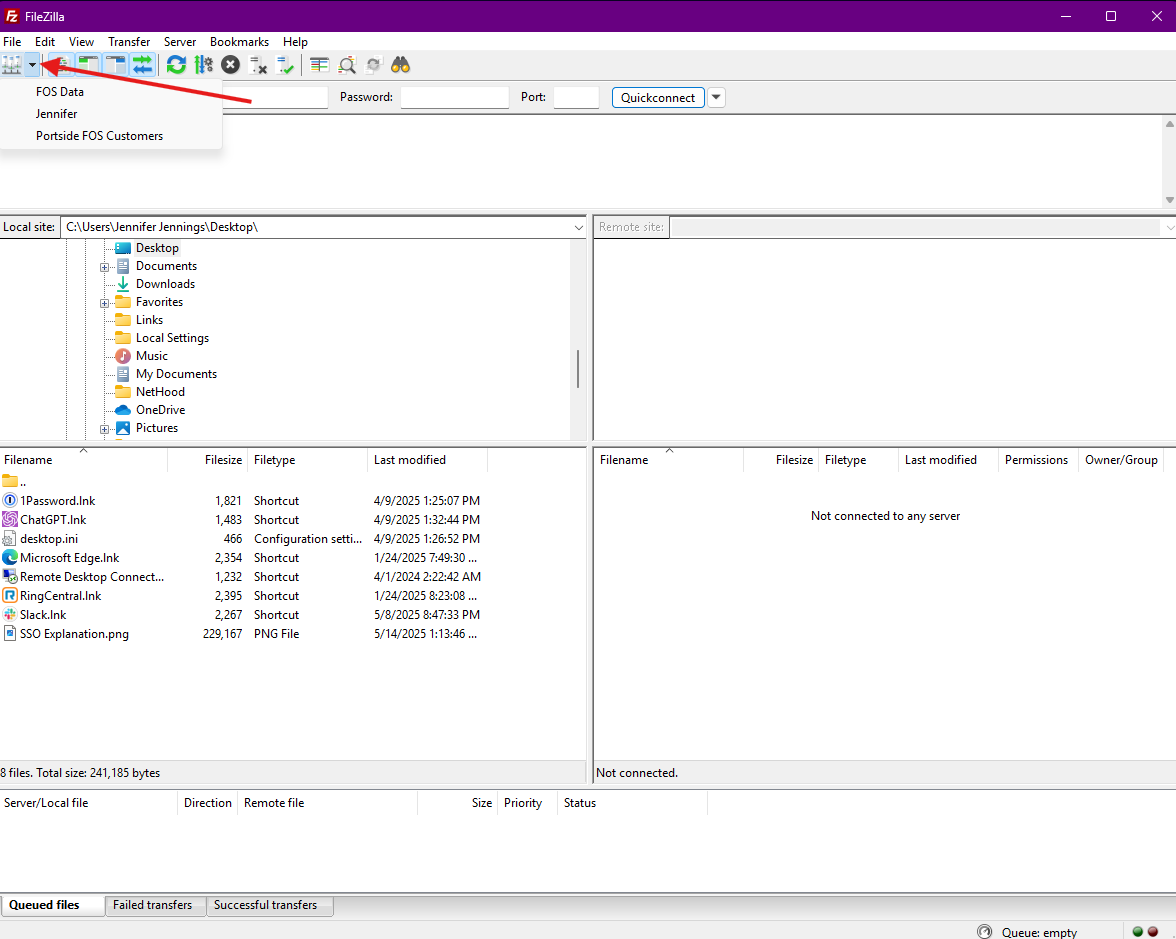1176x939 pixels.
Task: Sort local files by Filesize column
Action: tap(208, 460)
